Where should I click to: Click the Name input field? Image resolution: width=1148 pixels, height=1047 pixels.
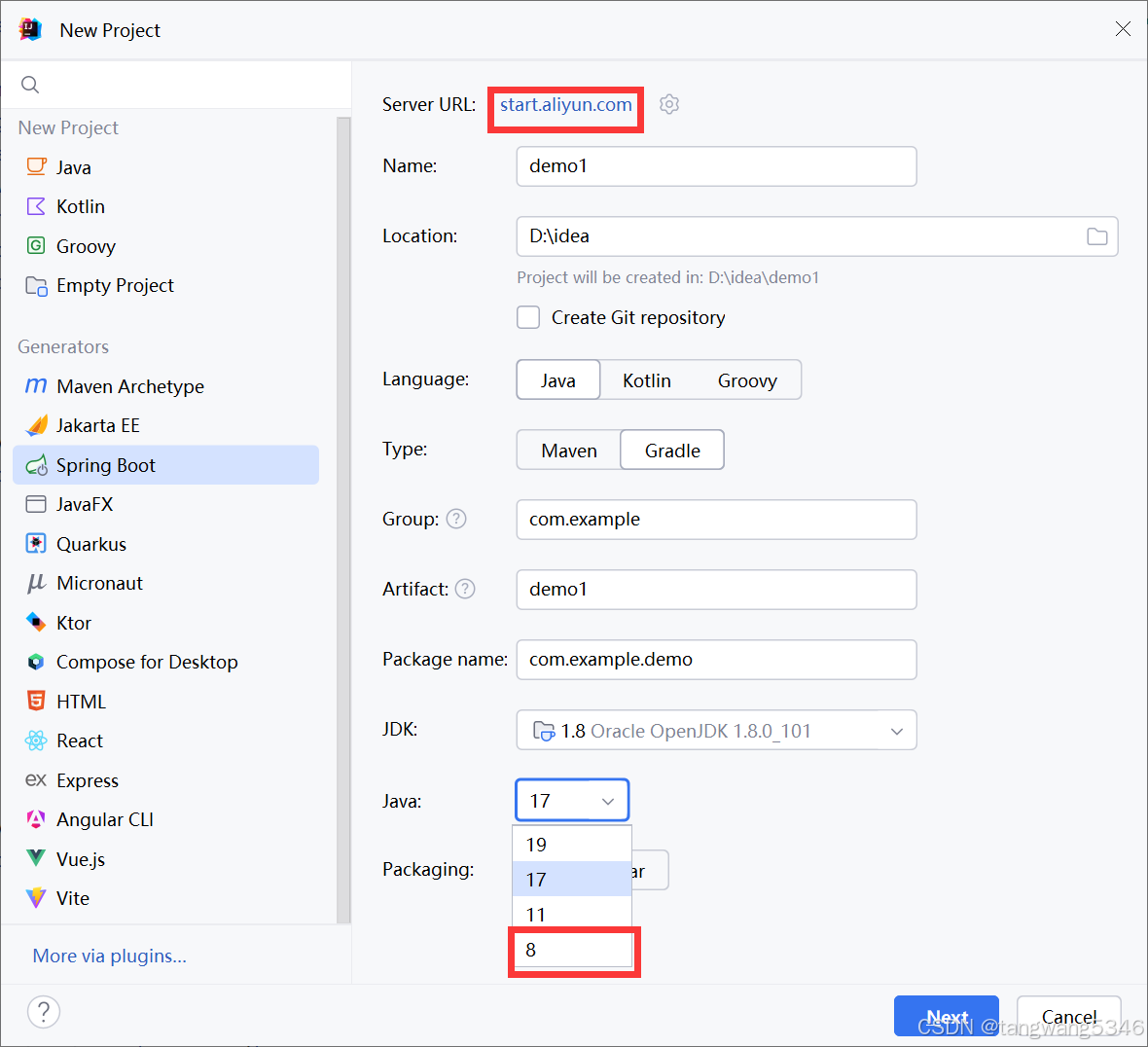pyautogui.click(x=716, y=166)
